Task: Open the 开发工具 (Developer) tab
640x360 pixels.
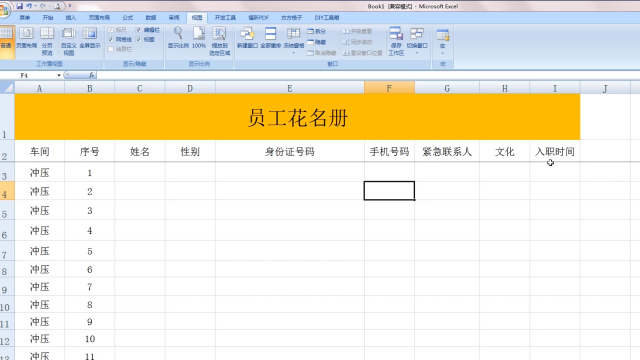Action: pyautogui.click(x=225, y=18)
